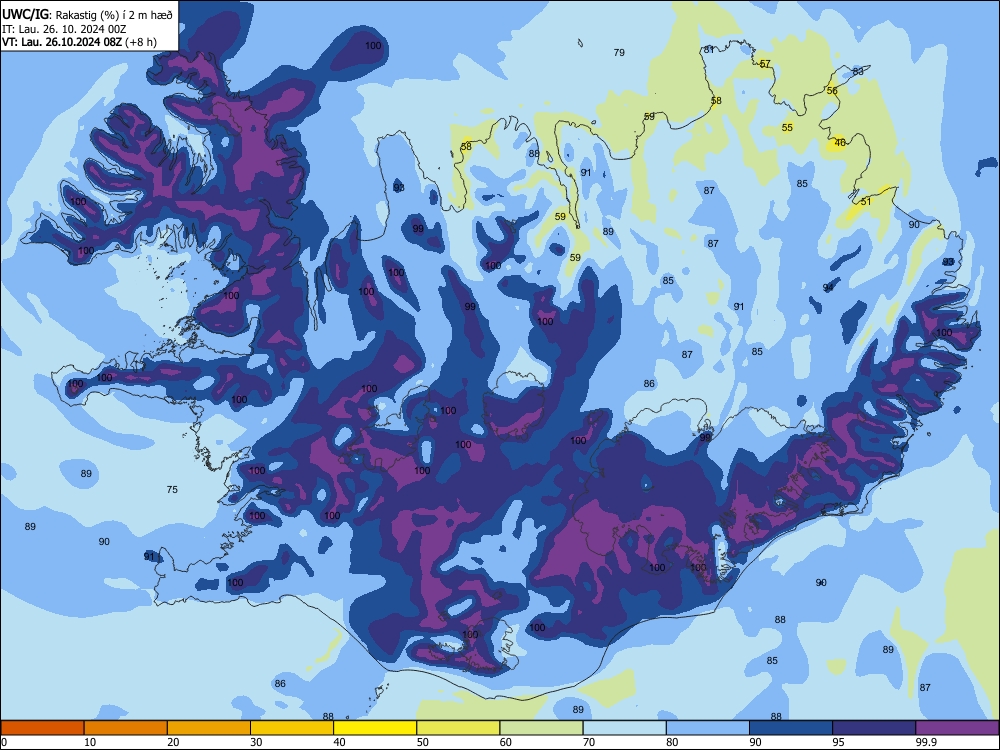Viewport: 1000px width, 750px height.
Task: Select the golden 30–40 legend swatch
Action: pos(292,728)
